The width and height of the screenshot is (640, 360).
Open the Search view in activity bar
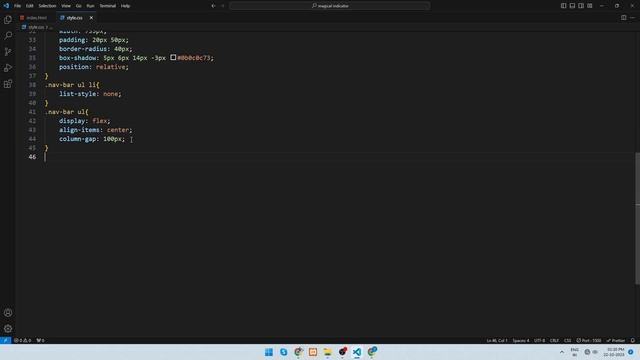coord(8,36)
